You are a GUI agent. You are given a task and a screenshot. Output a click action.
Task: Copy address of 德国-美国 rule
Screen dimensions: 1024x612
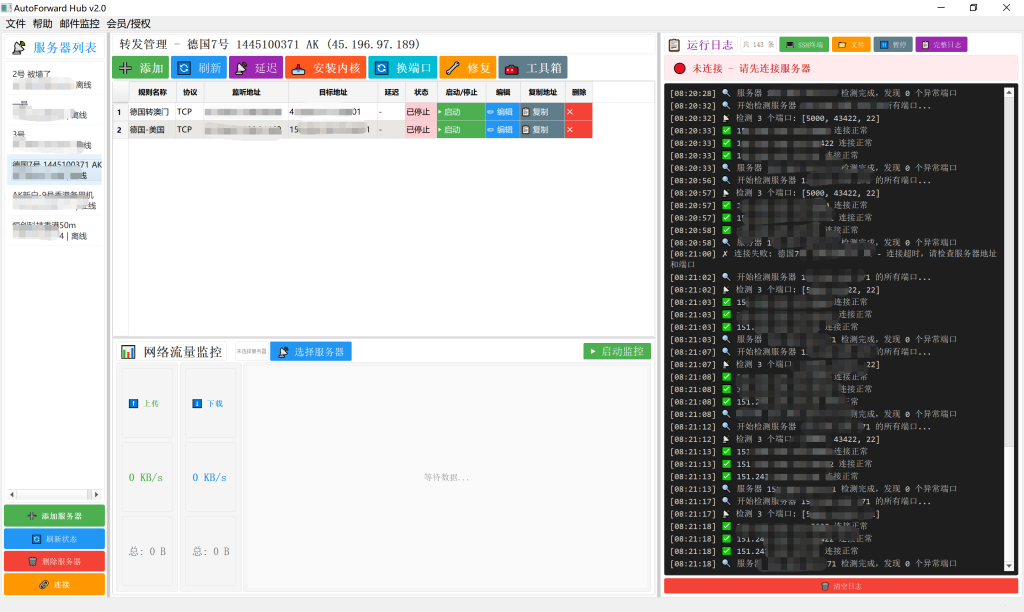pos(542,129)
